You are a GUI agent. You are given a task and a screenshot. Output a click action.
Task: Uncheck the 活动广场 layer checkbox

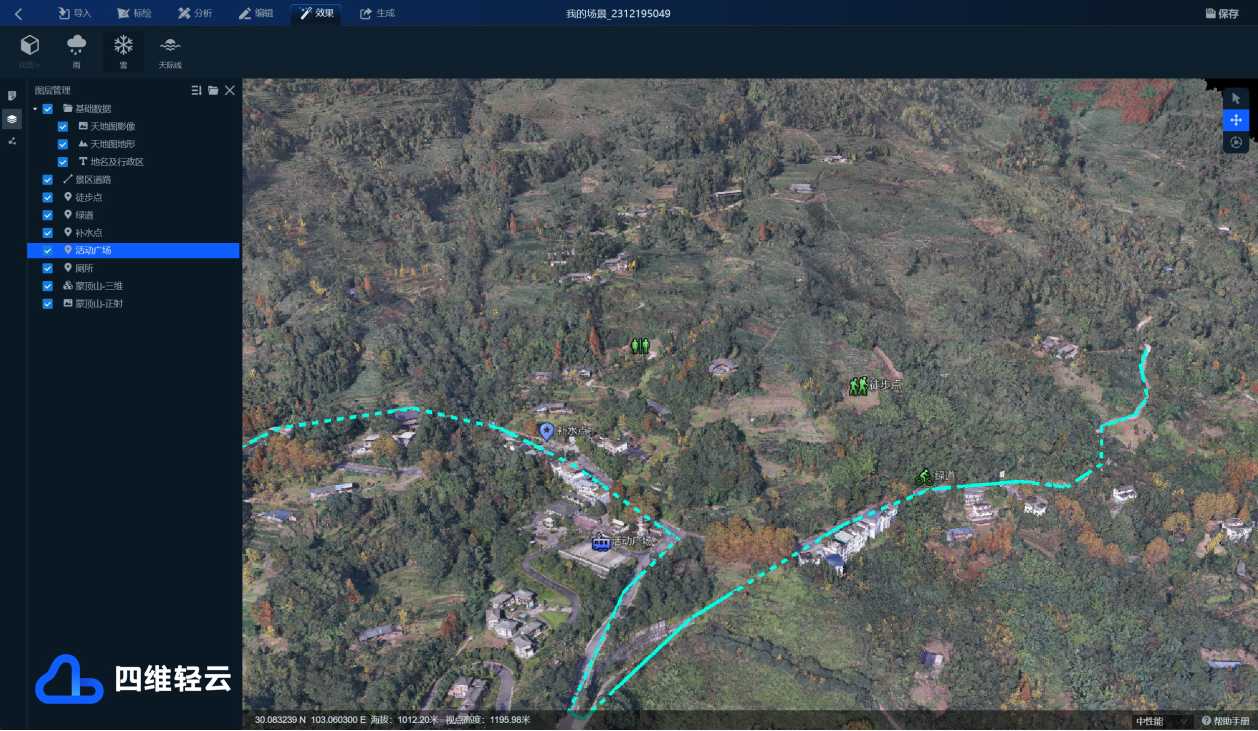click(47, 250)
